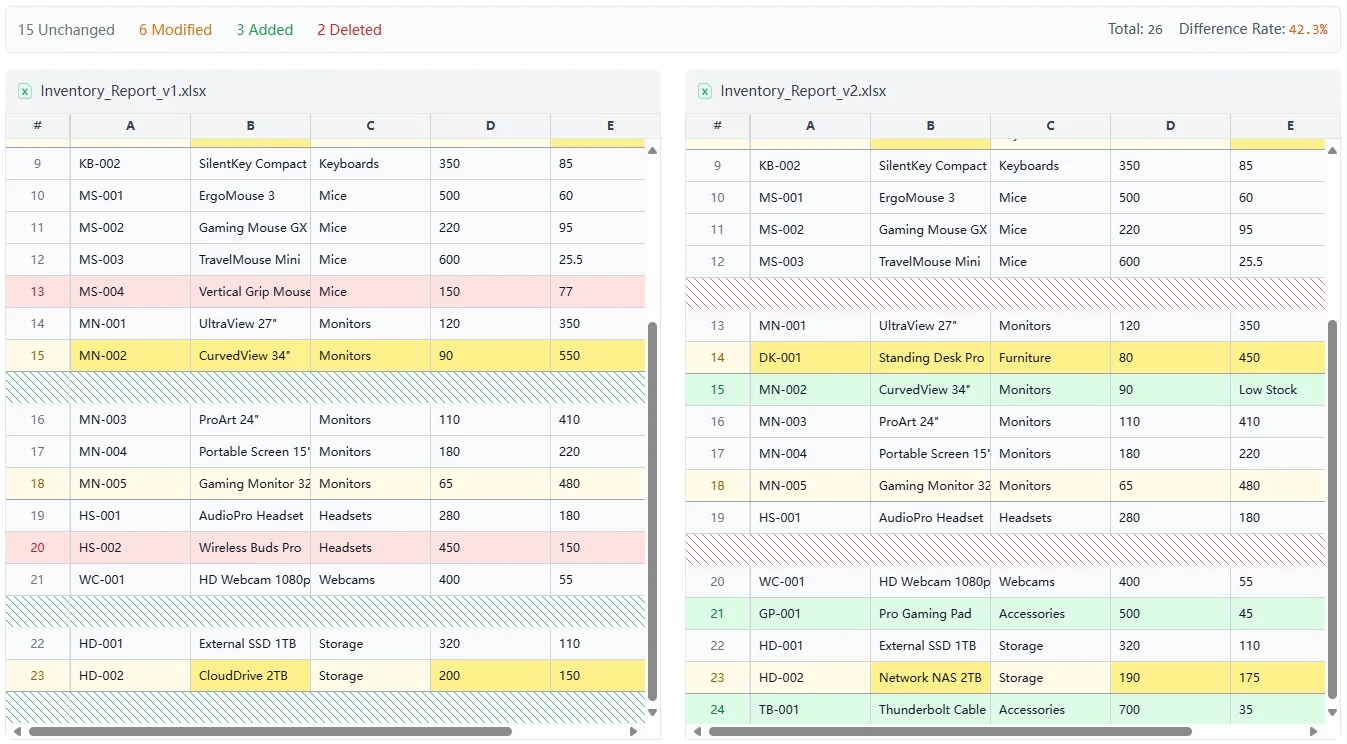This screenshot has height=744, width=1347.
Task: Open the file Inventory_Report_v2.xlsx title
Action: coord(803,91)
